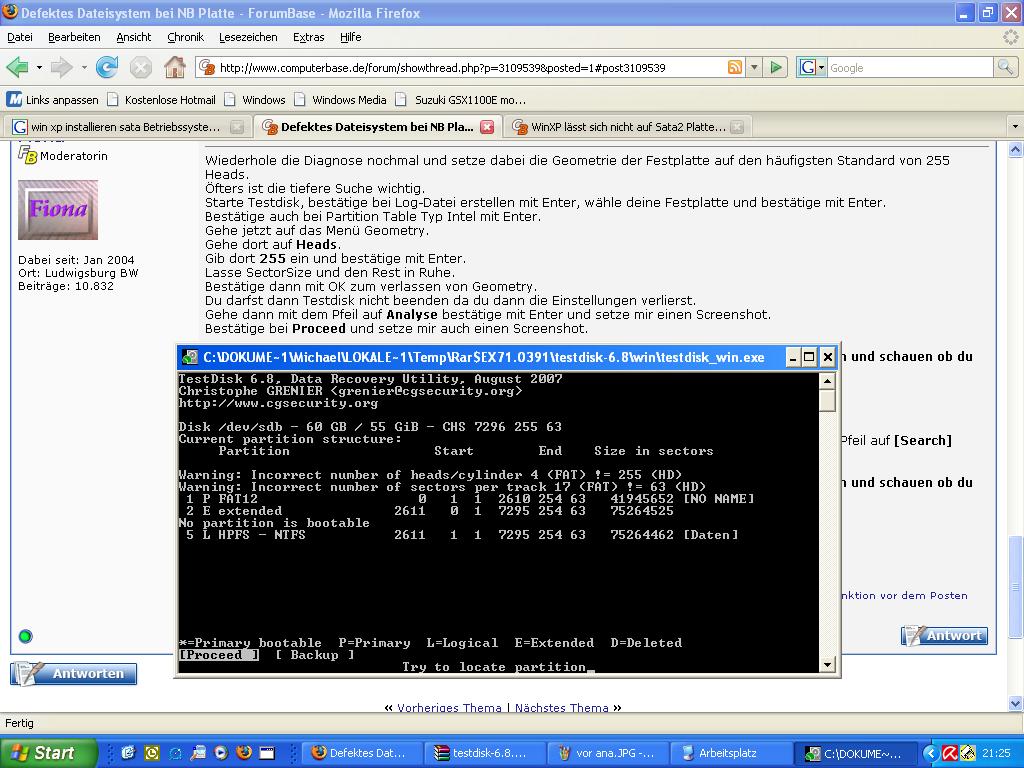Switch to vor ana.JPG taskbar button
The width and height of the screenshot is (1024, 768).
607,754
